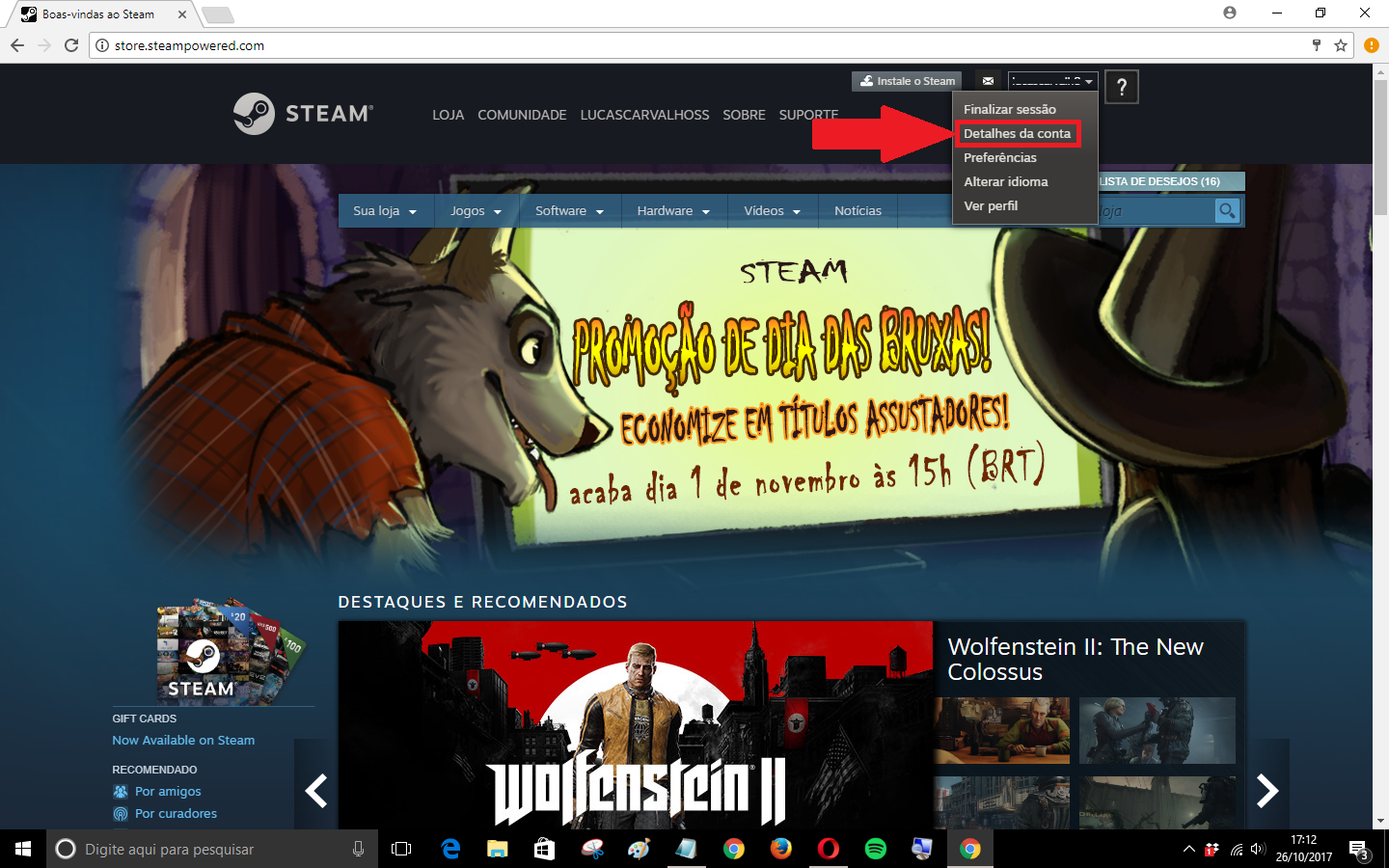Click the orange Chrome alert icon
This screenshot has height=868, width=1389.
[x=1372, y=45]
